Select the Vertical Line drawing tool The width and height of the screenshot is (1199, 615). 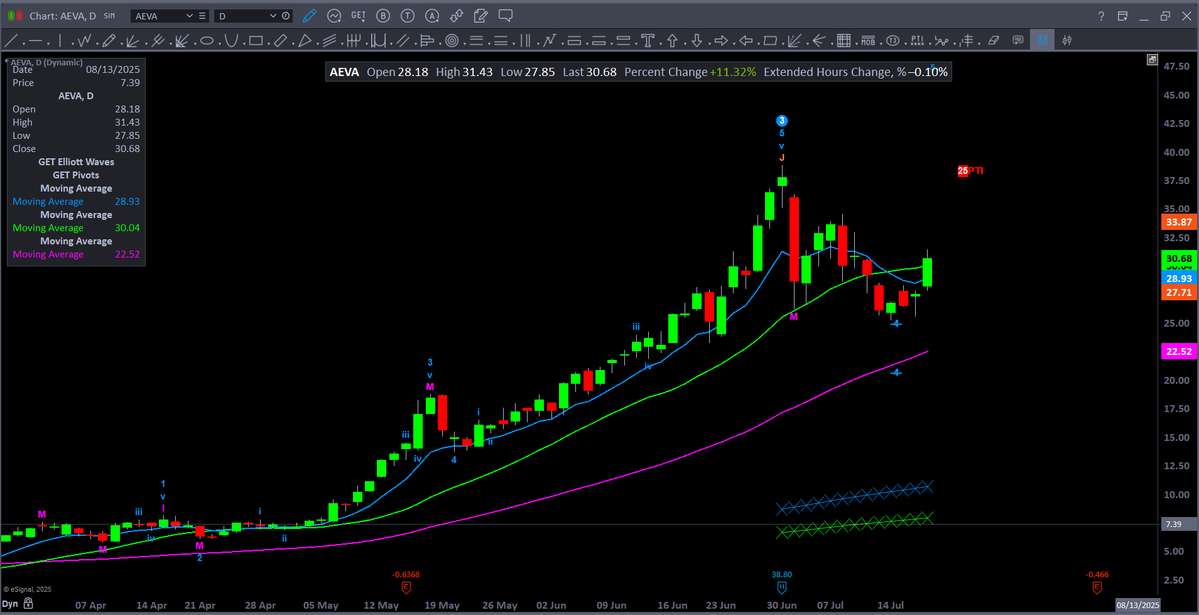click(60, 41)
